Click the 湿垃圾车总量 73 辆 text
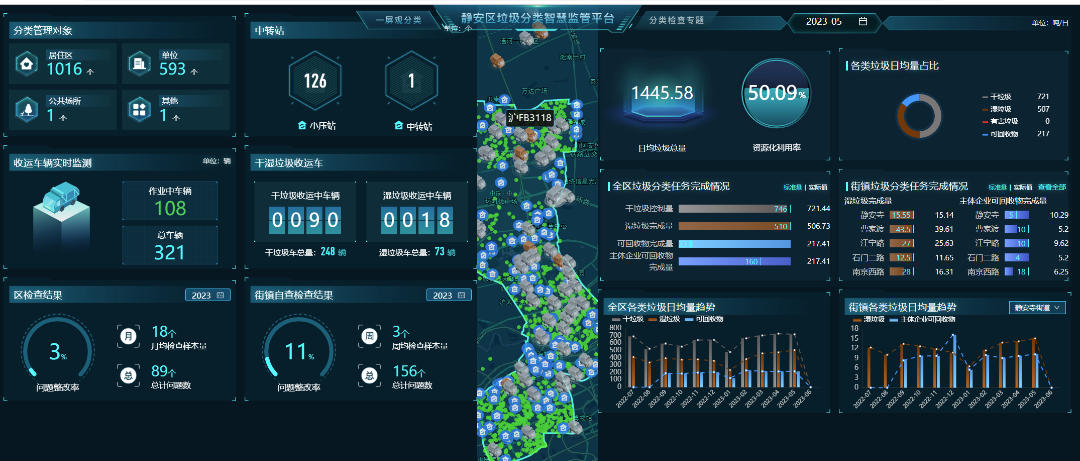 point(417,252)
